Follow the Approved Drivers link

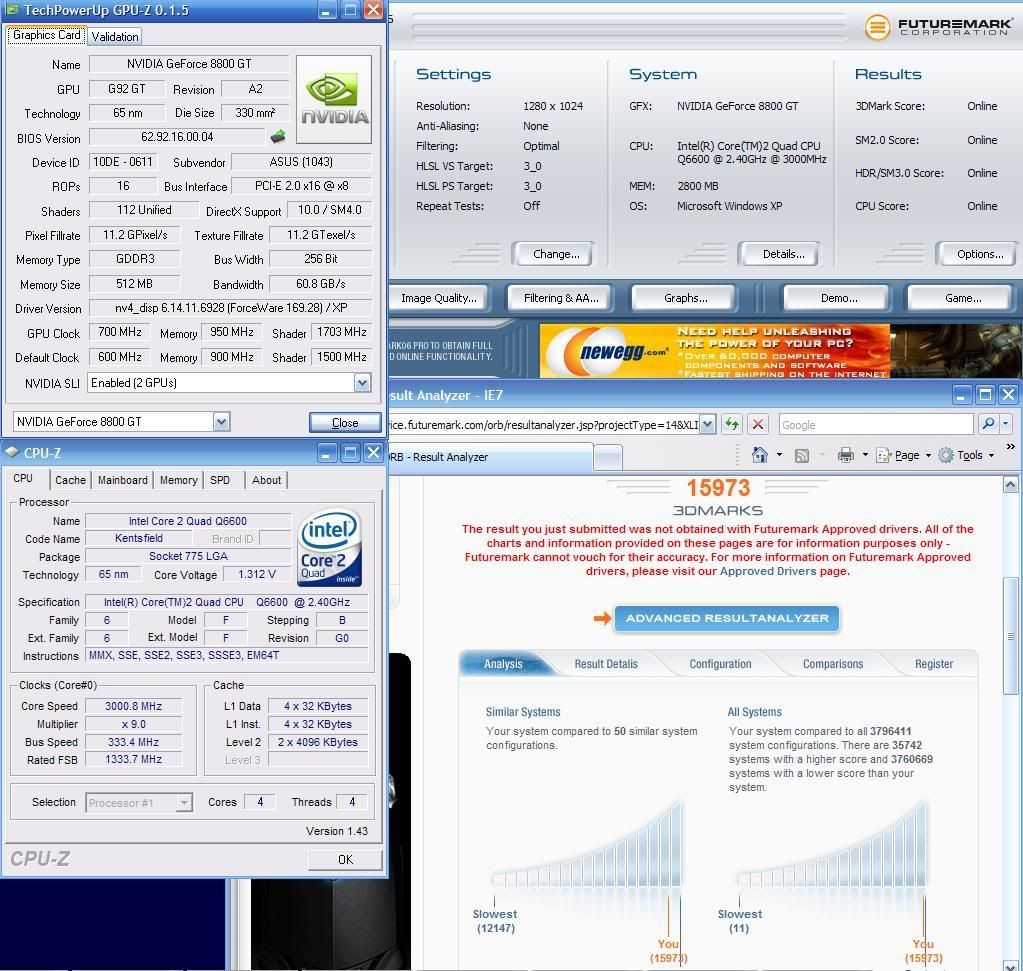[767, 571]
